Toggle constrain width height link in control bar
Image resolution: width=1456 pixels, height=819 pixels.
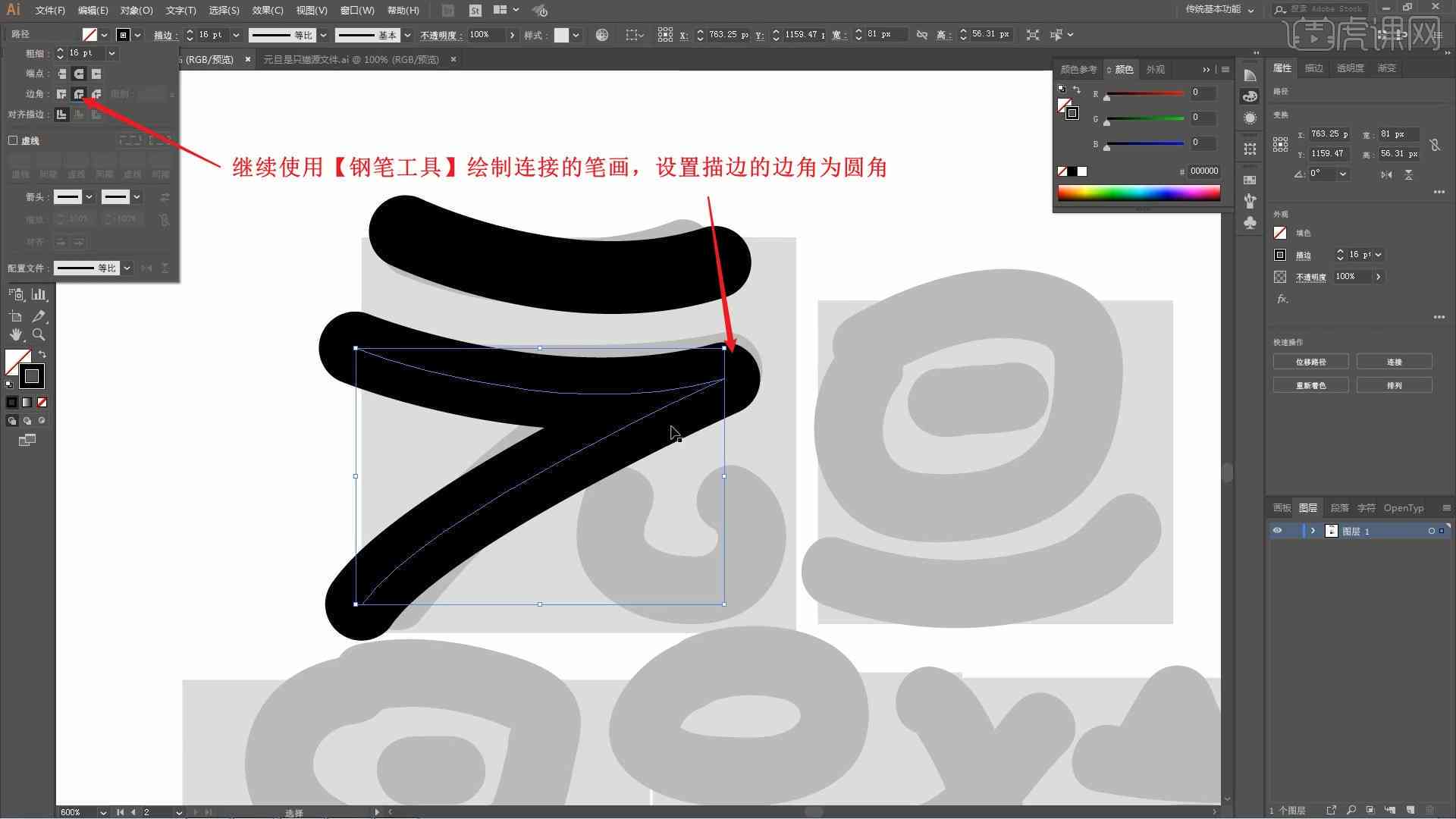922,35
